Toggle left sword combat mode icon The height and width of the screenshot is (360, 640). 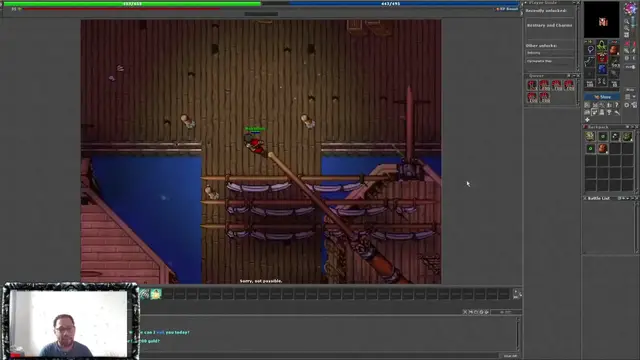coord(627,51)
